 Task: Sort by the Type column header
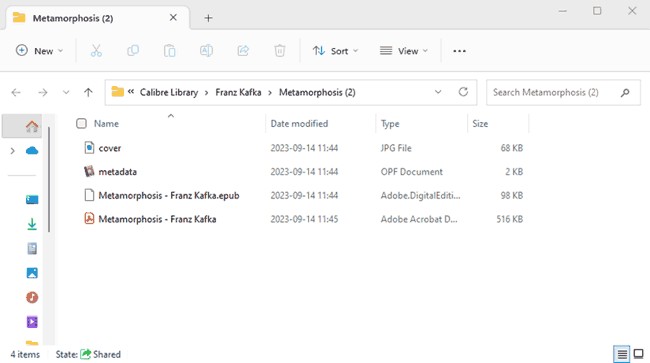pyautogui.click(x=390, y=123)
